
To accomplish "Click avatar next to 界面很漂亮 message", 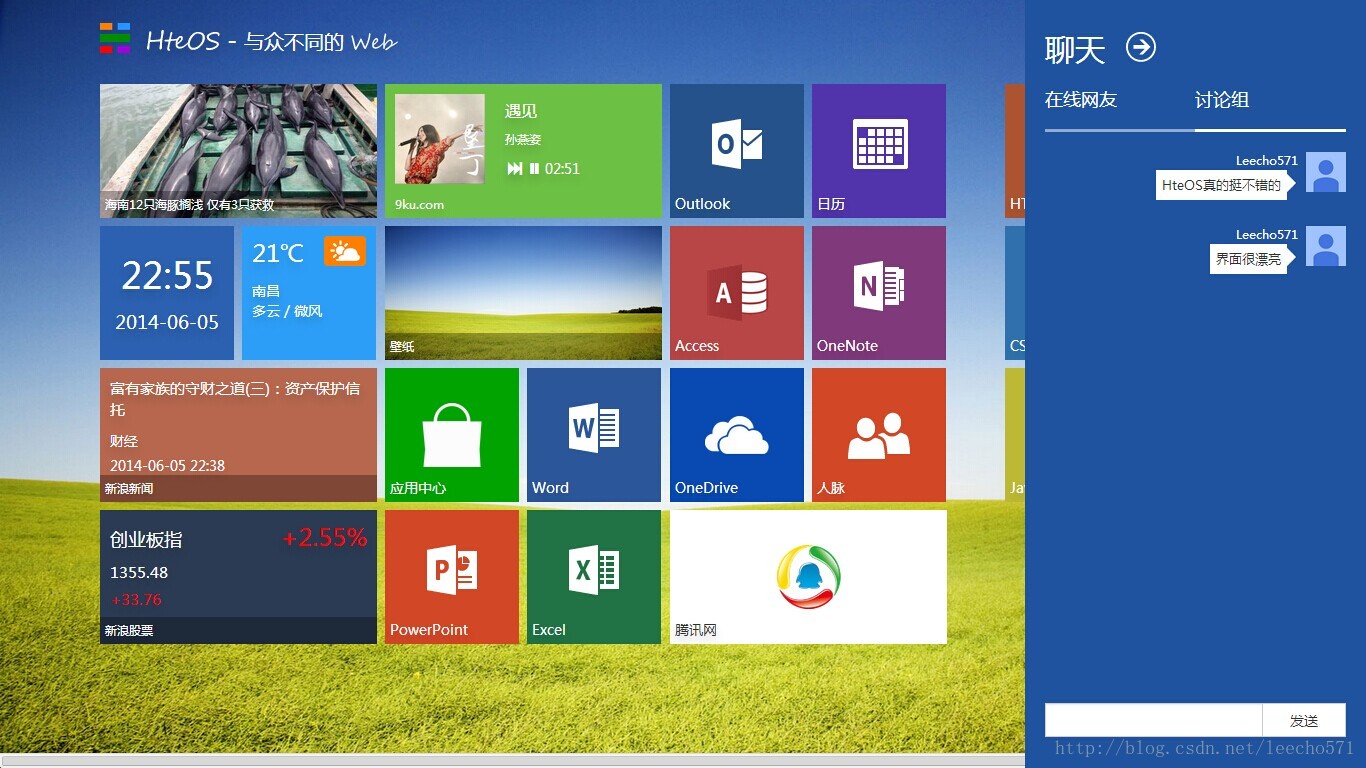I will pos(1326,246).
